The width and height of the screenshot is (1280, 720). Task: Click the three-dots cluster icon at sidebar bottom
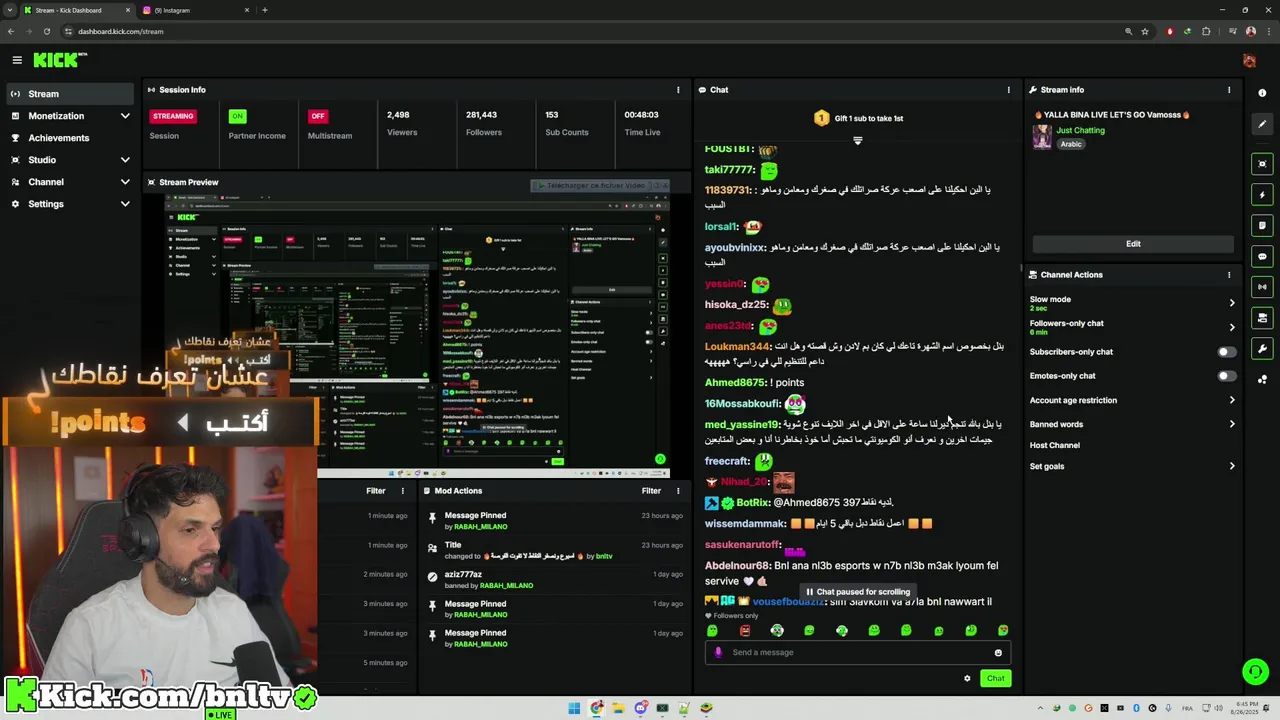(x=1262, y=379)
